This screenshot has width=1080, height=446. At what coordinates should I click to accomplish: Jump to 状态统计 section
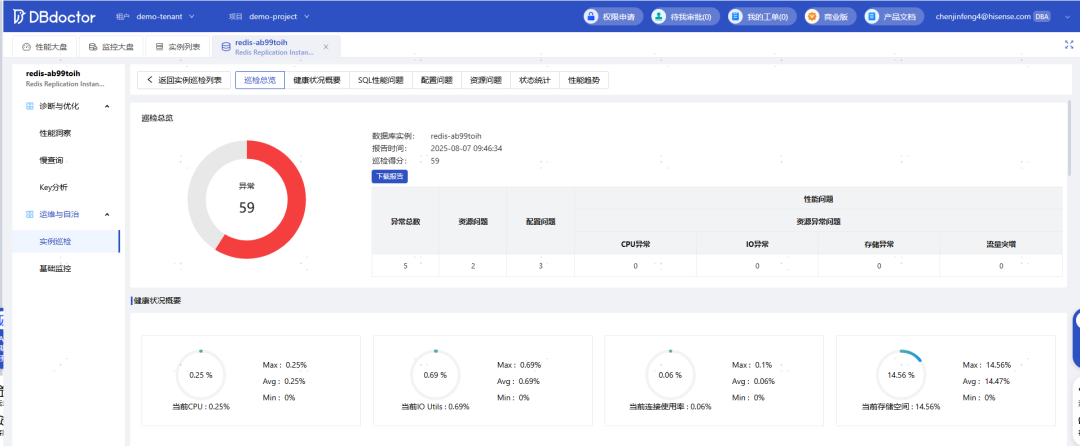[534, 80]
